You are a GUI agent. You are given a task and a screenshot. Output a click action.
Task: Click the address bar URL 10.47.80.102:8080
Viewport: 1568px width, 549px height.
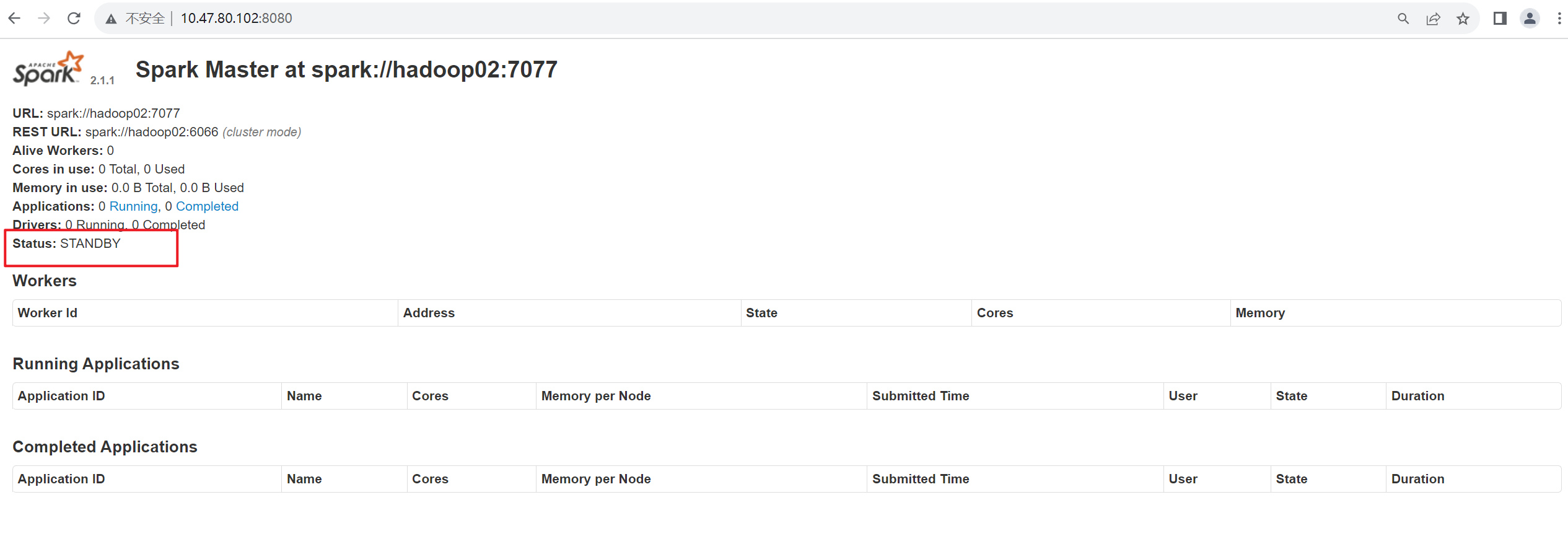236,19
